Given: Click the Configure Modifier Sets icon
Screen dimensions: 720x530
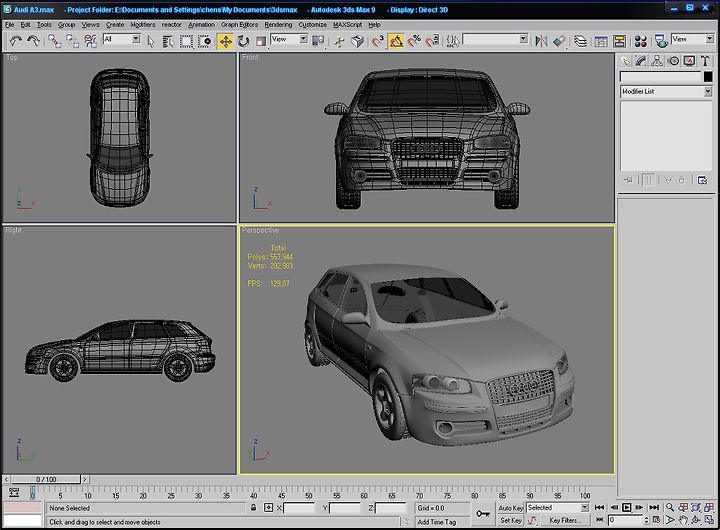Looking at the screenshot, I should point(703,180).
